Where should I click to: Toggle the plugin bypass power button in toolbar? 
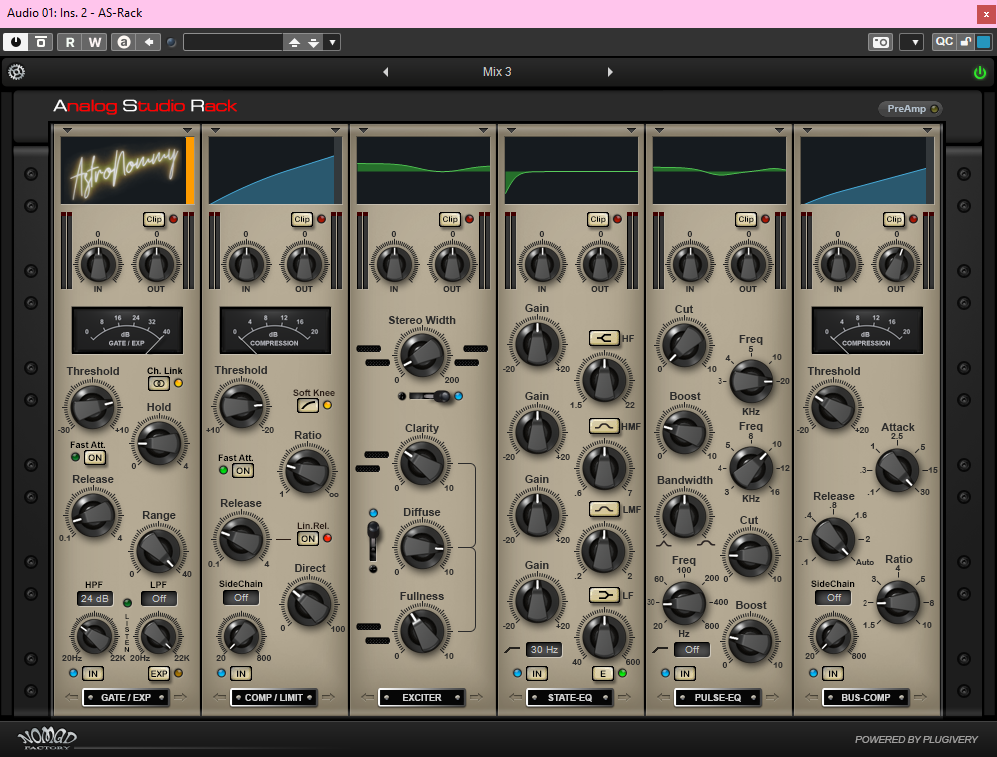(x=16, y=42)
